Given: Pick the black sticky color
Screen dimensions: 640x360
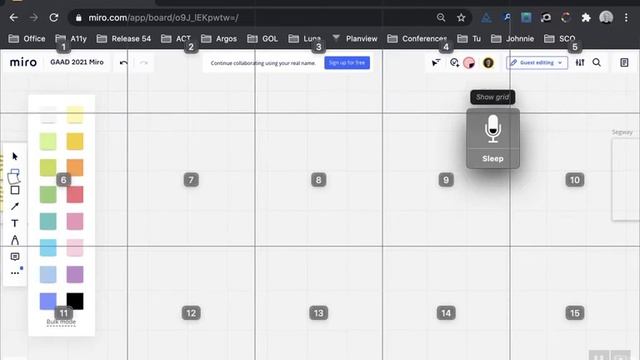Looking at the screenshot, I should coord(75,301).
